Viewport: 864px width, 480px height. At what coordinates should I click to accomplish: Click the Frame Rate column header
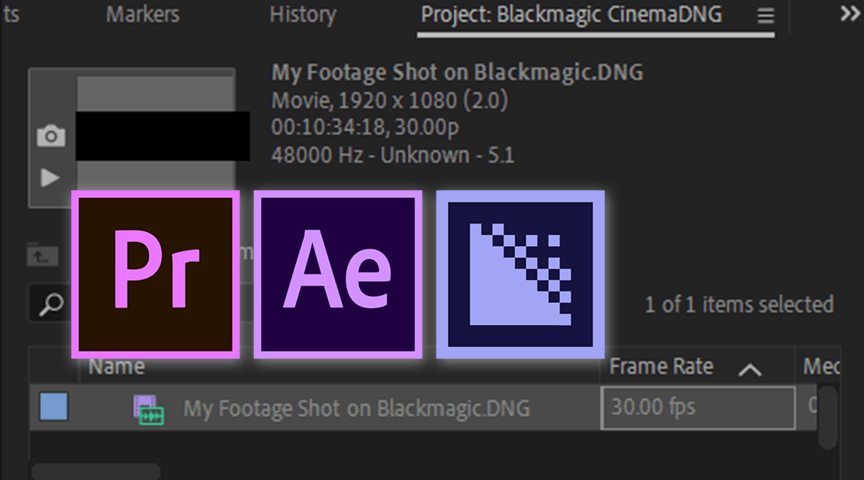pyautogui.click(x=661, y=367)
